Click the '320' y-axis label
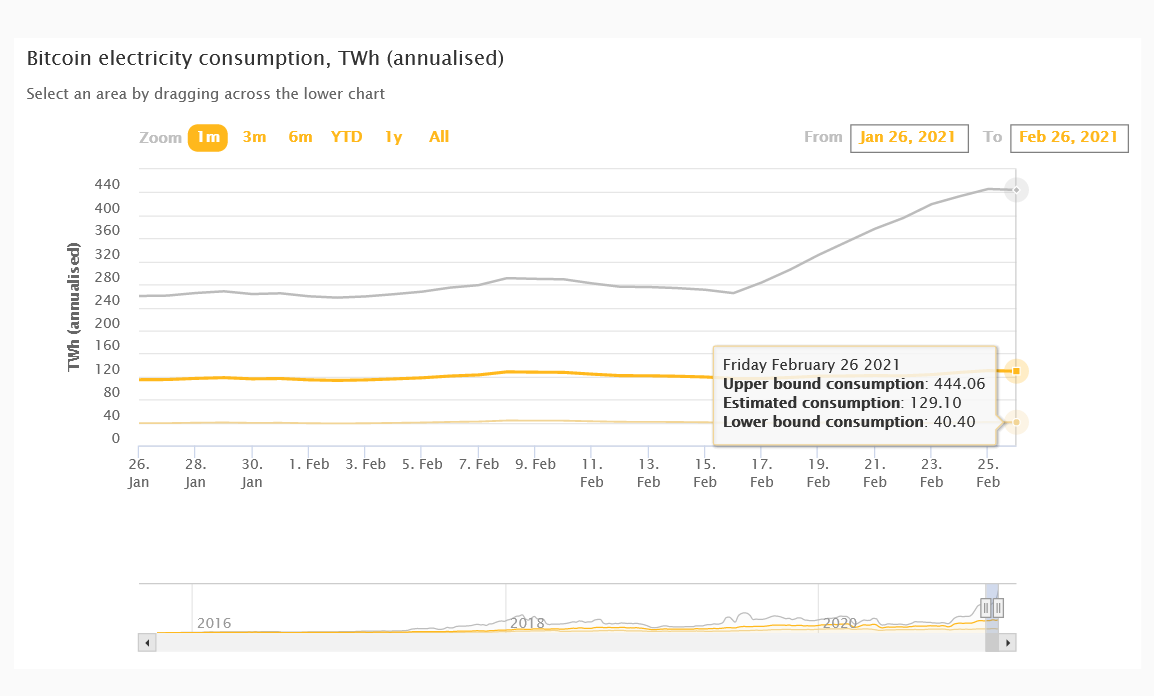This screenshot has height=696, width=1154. tap(107, 255)
